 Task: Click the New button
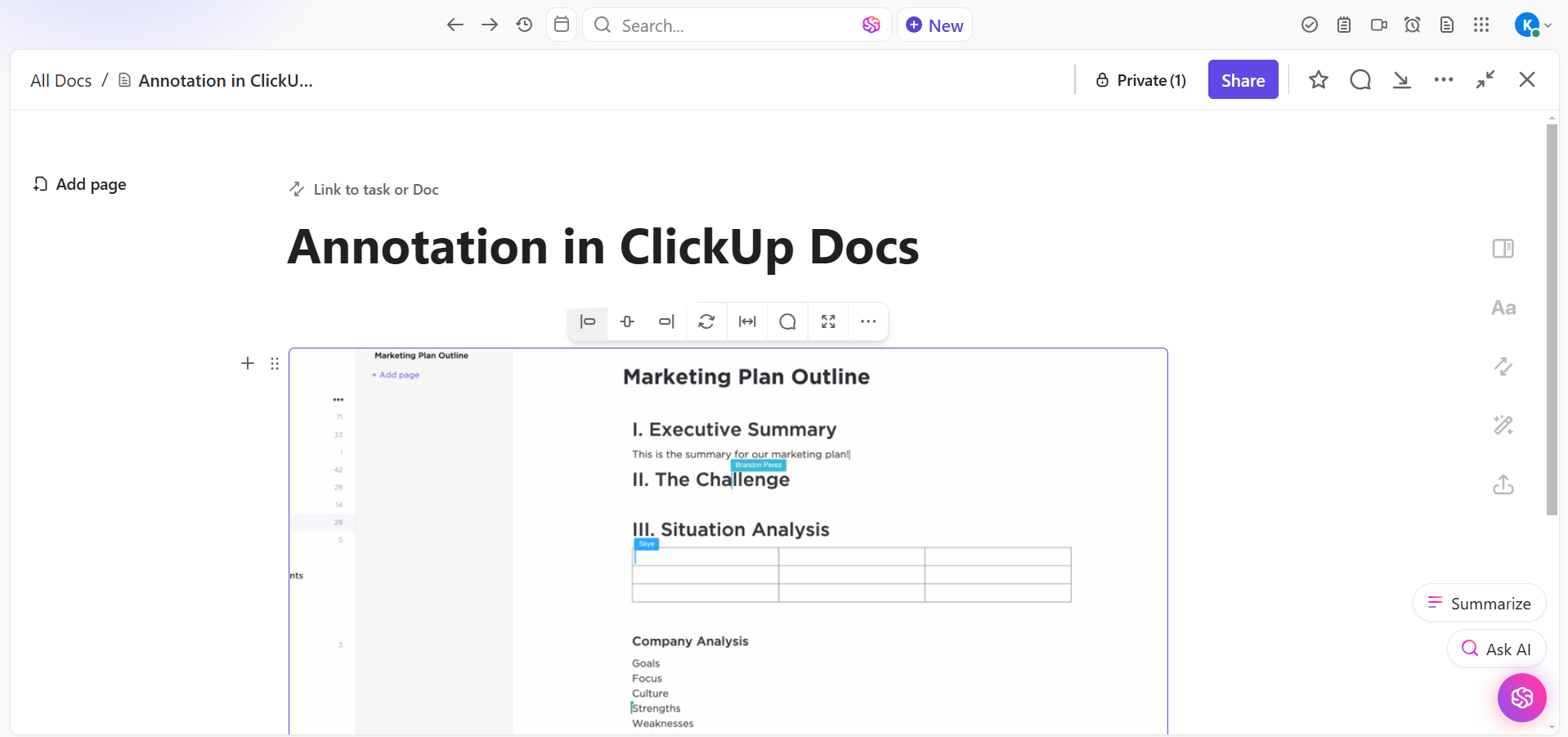tap(934, 25)
